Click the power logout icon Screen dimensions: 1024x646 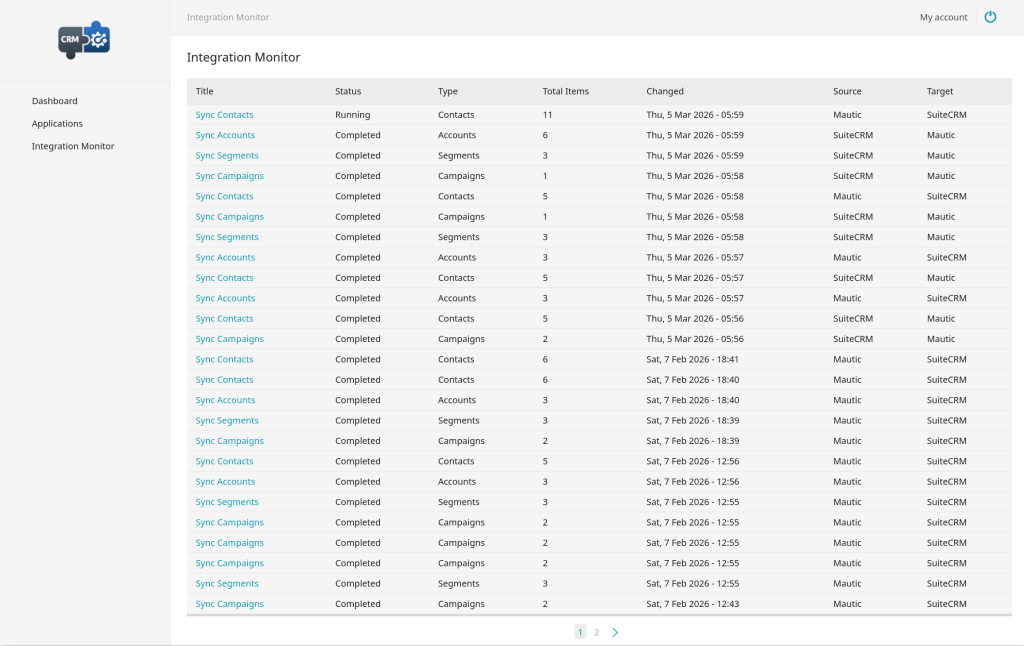point(990,17)
